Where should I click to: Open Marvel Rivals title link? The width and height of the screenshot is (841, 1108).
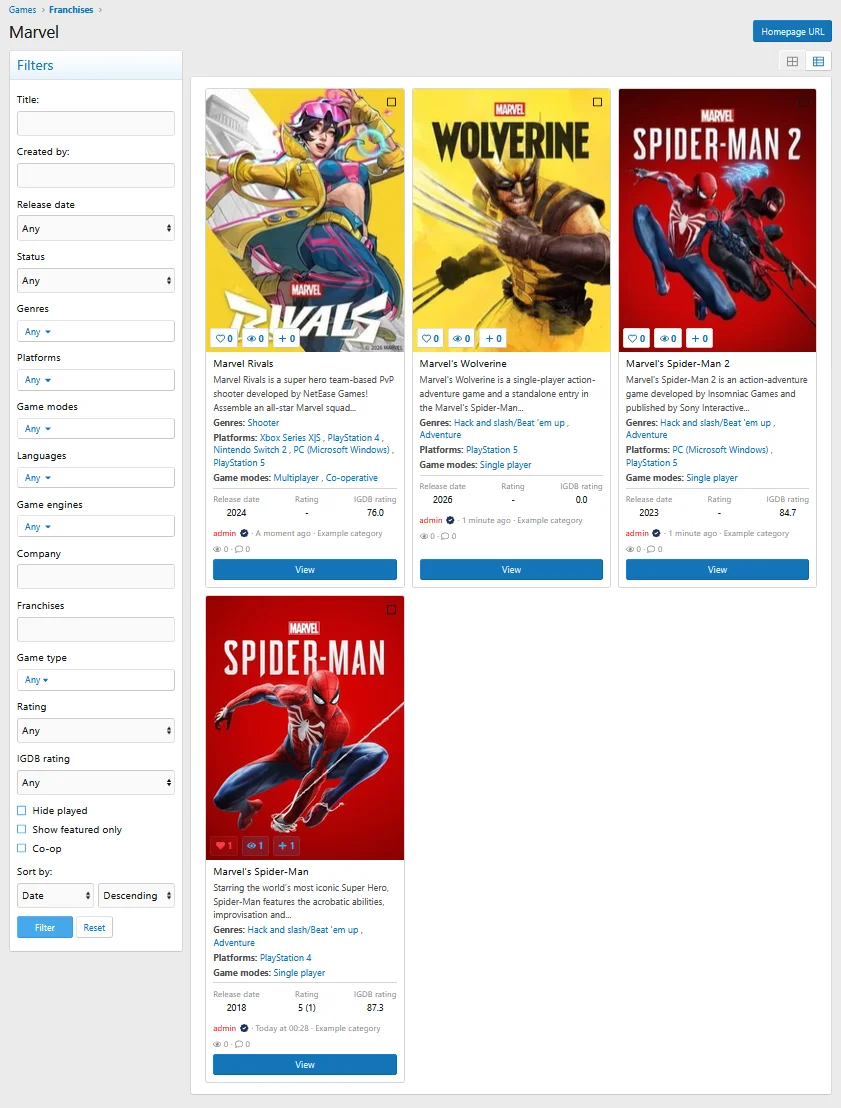[243, 364]
